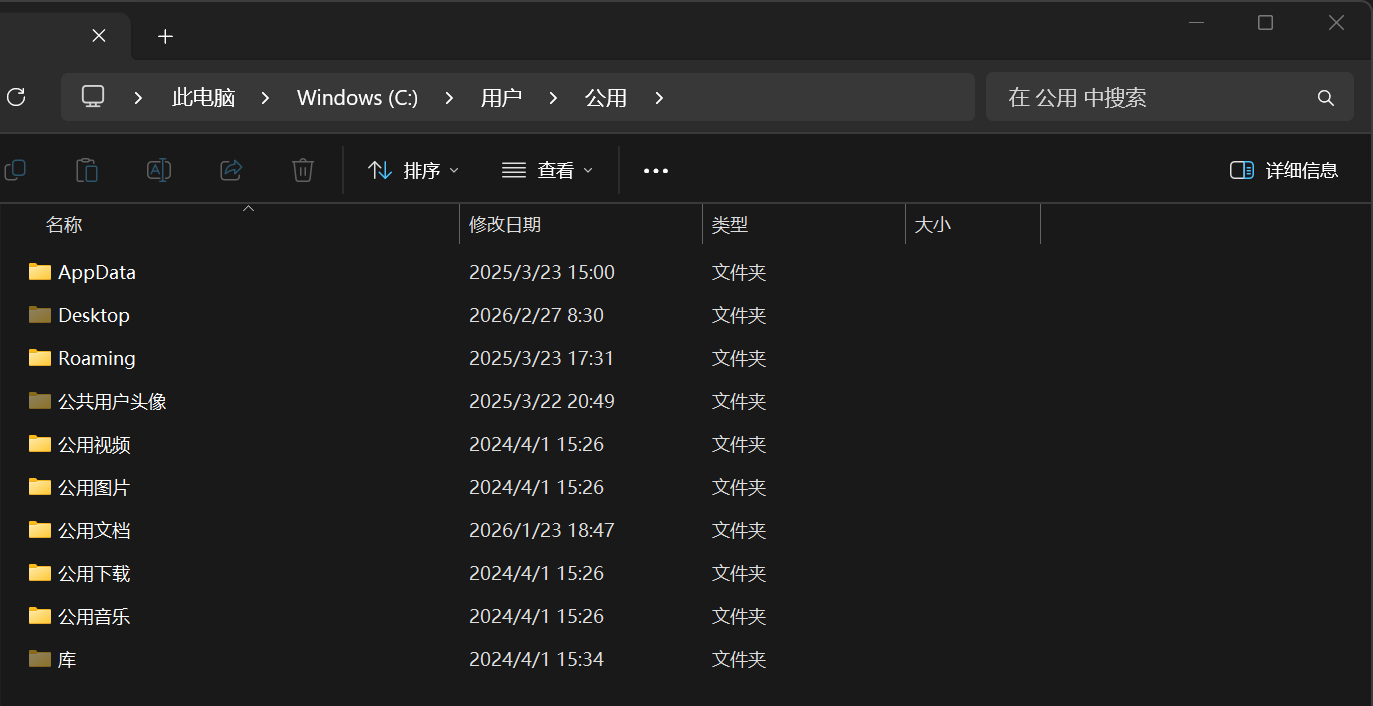Open the 排序 sort dropdown
Screen dimensions: 1373x706
413,171
